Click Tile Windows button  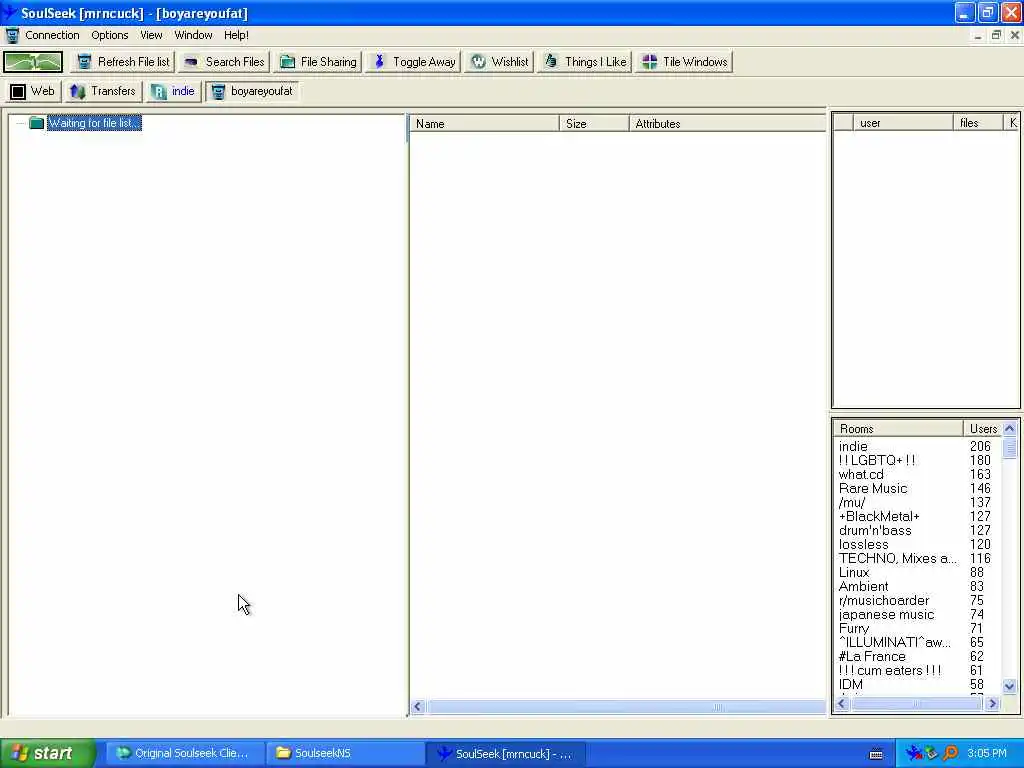pos(684,62)
